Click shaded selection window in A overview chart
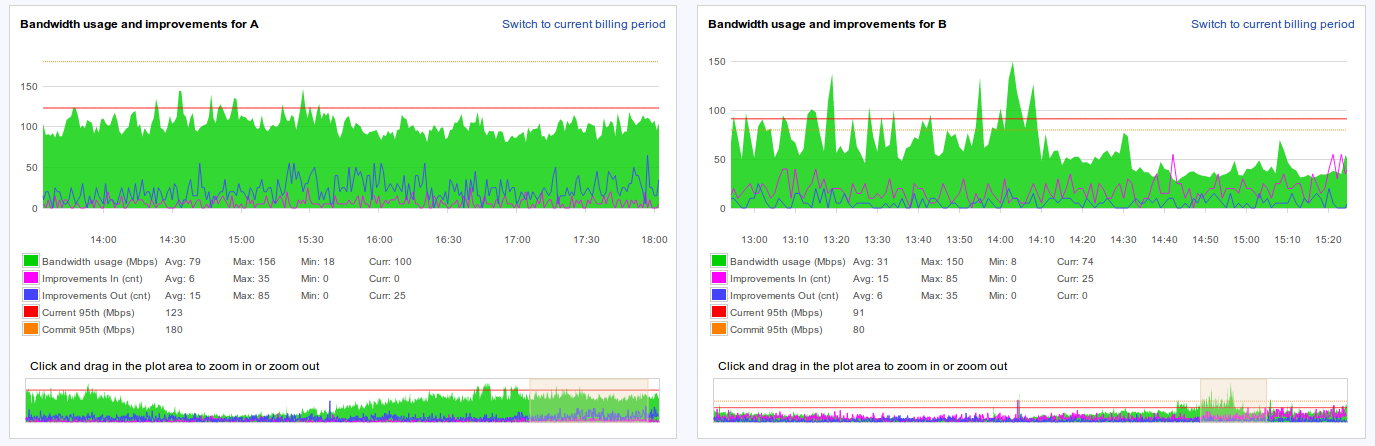 coord(589,400)
